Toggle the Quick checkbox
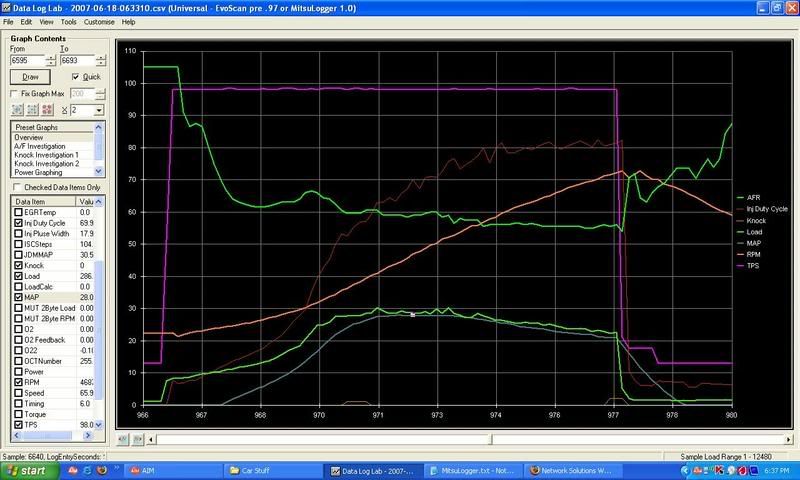The image size is (800, 480). (76, 76)
